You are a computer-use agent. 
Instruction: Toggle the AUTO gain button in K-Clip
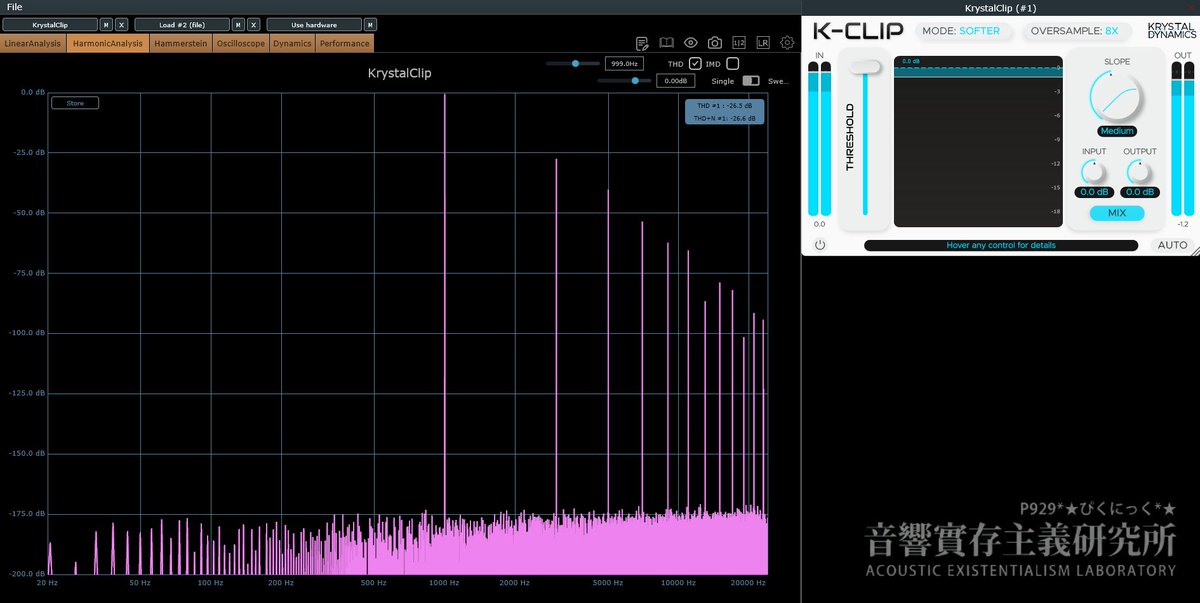(1172, 245)
